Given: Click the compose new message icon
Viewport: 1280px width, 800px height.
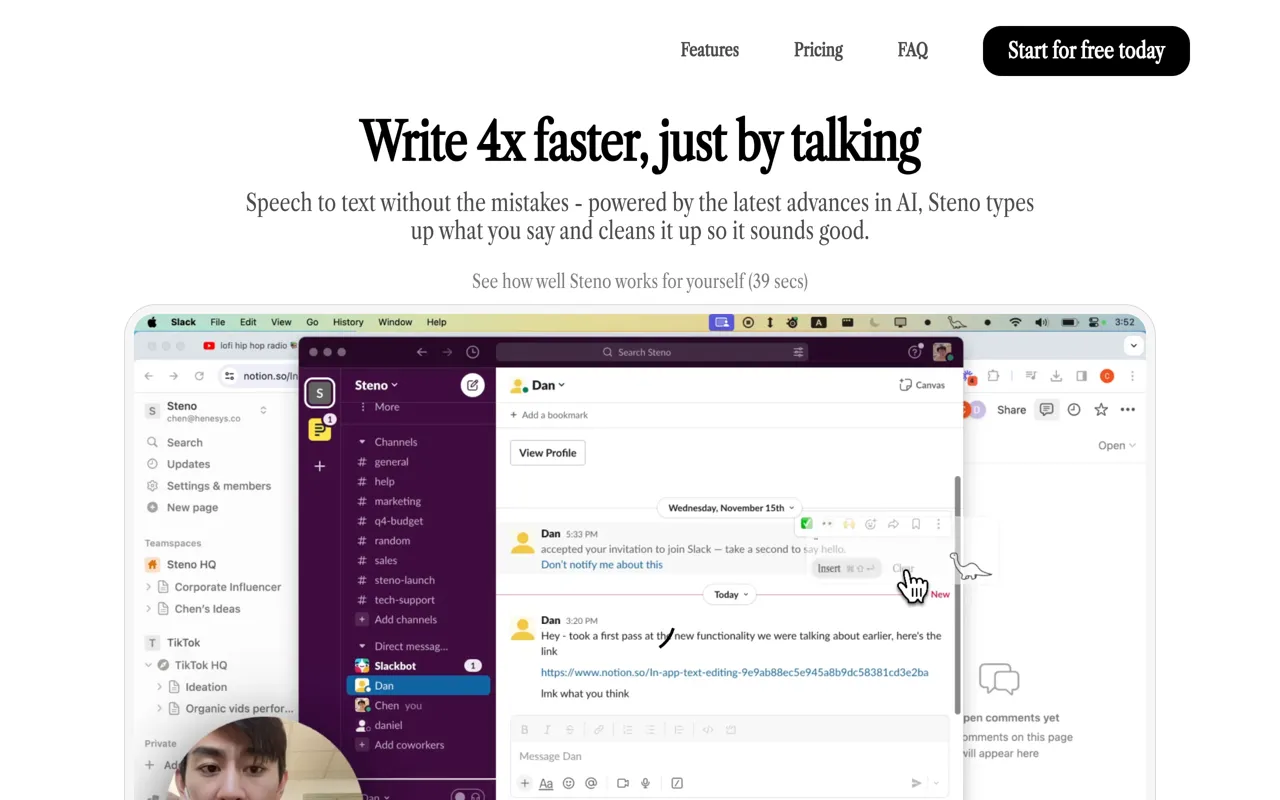Looking at the screenshot, I should click(x=472, y=385).
